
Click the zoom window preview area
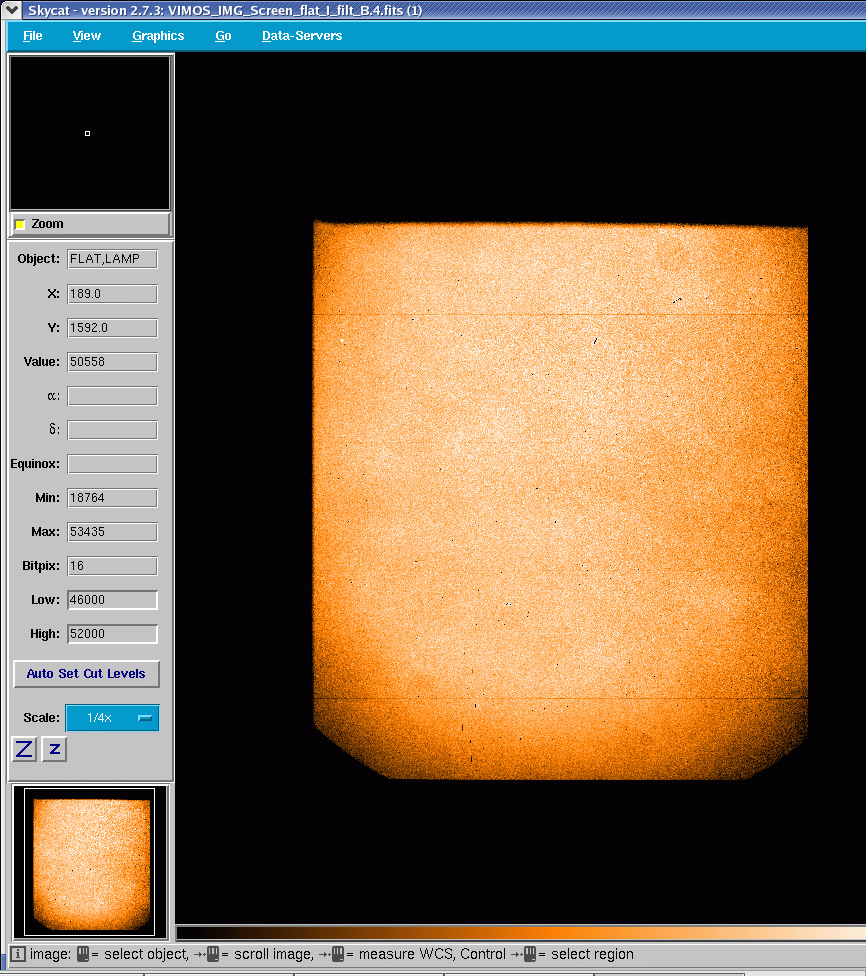coord(90,133)
